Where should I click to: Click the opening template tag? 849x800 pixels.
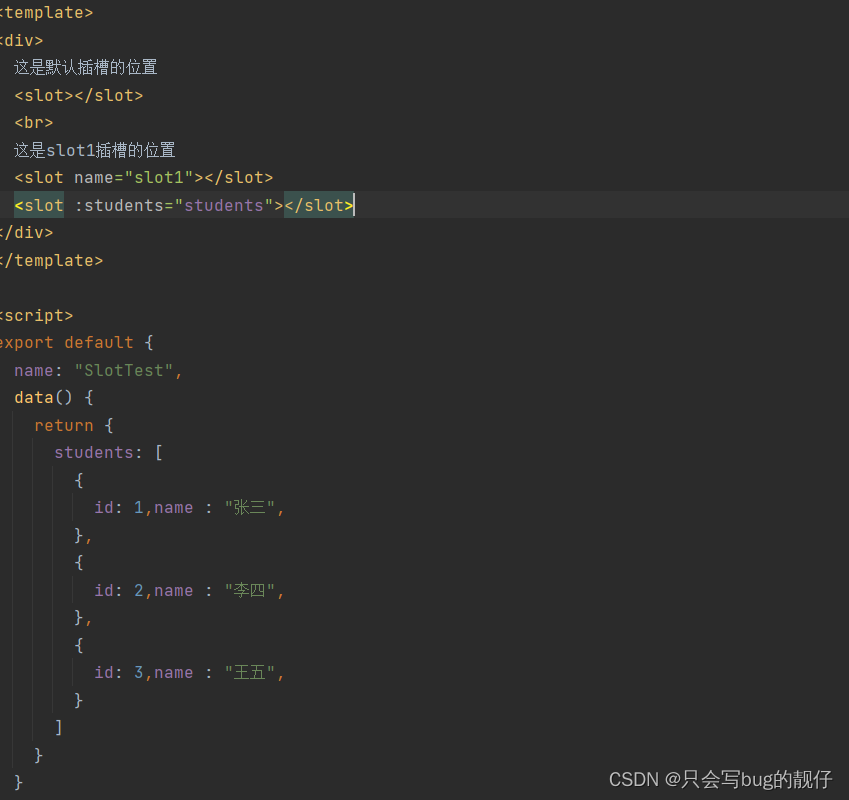[x=47, y=12]
